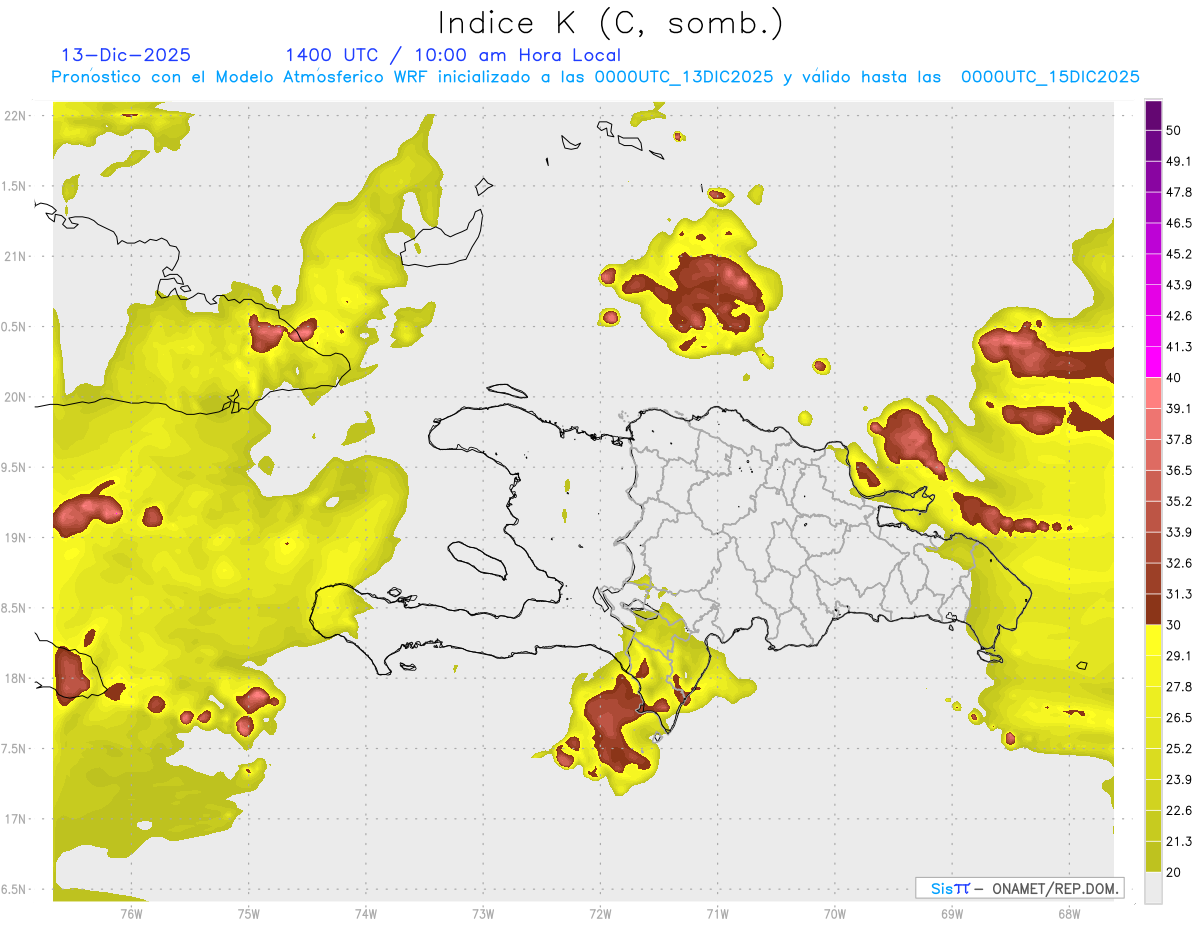This screenshot has height=927, width=1200.
Task: Click the "23.9" color scale label
Action: [x=1179, y=780]
